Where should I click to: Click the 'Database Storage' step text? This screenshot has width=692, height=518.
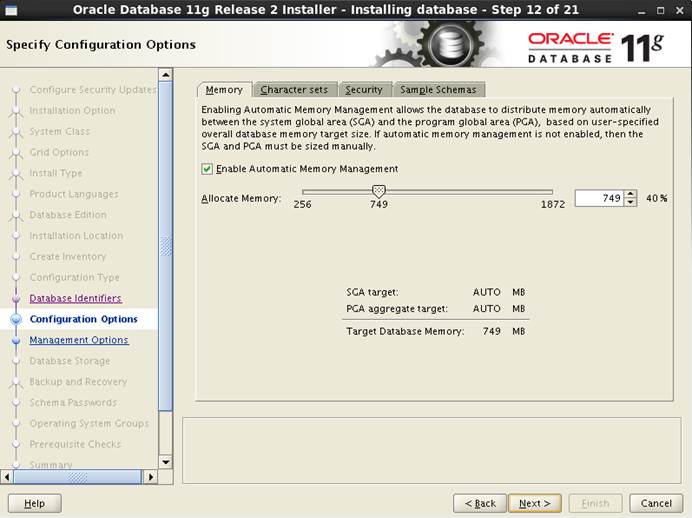(70, 361)
